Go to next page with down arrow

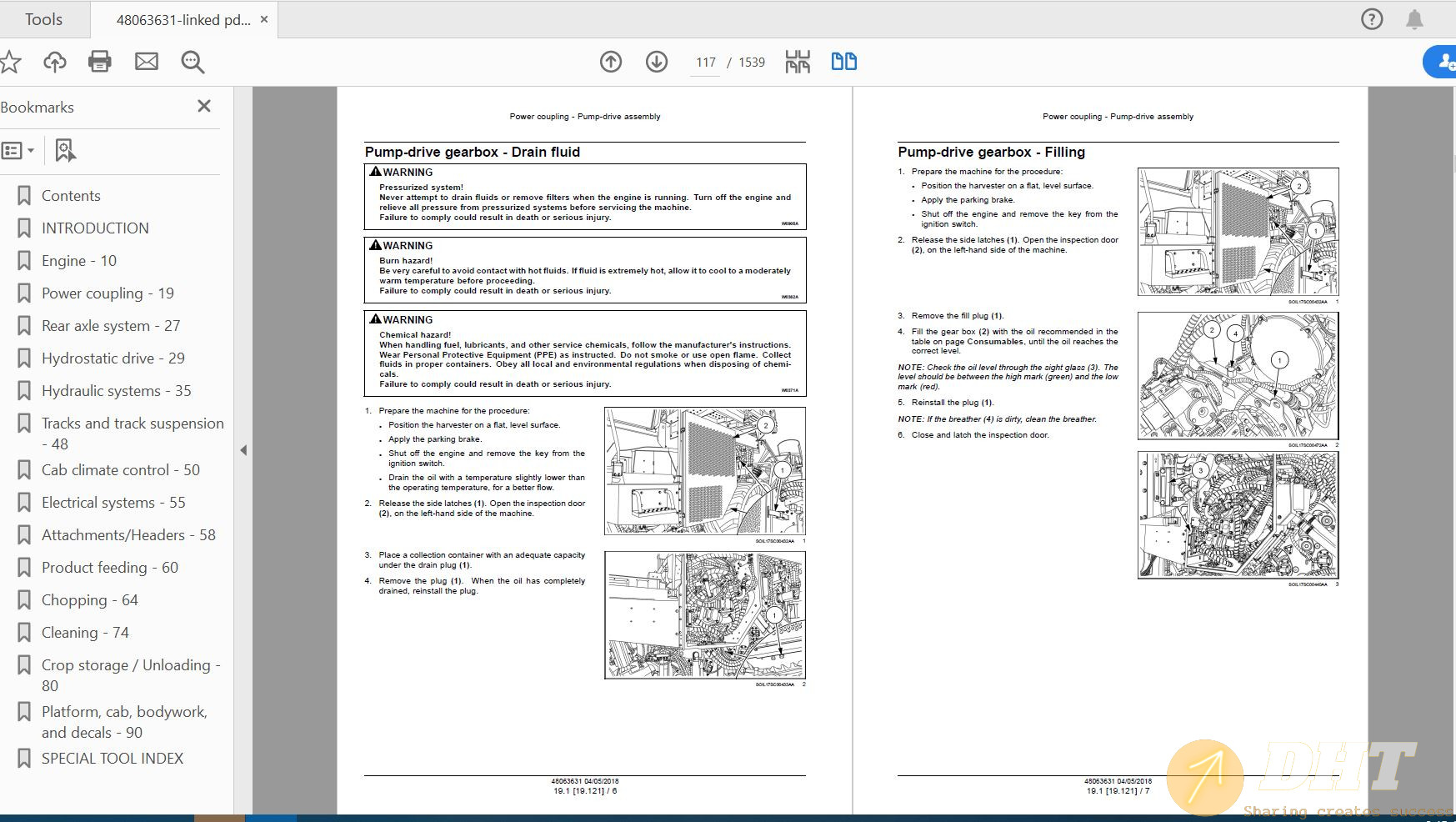657,62
